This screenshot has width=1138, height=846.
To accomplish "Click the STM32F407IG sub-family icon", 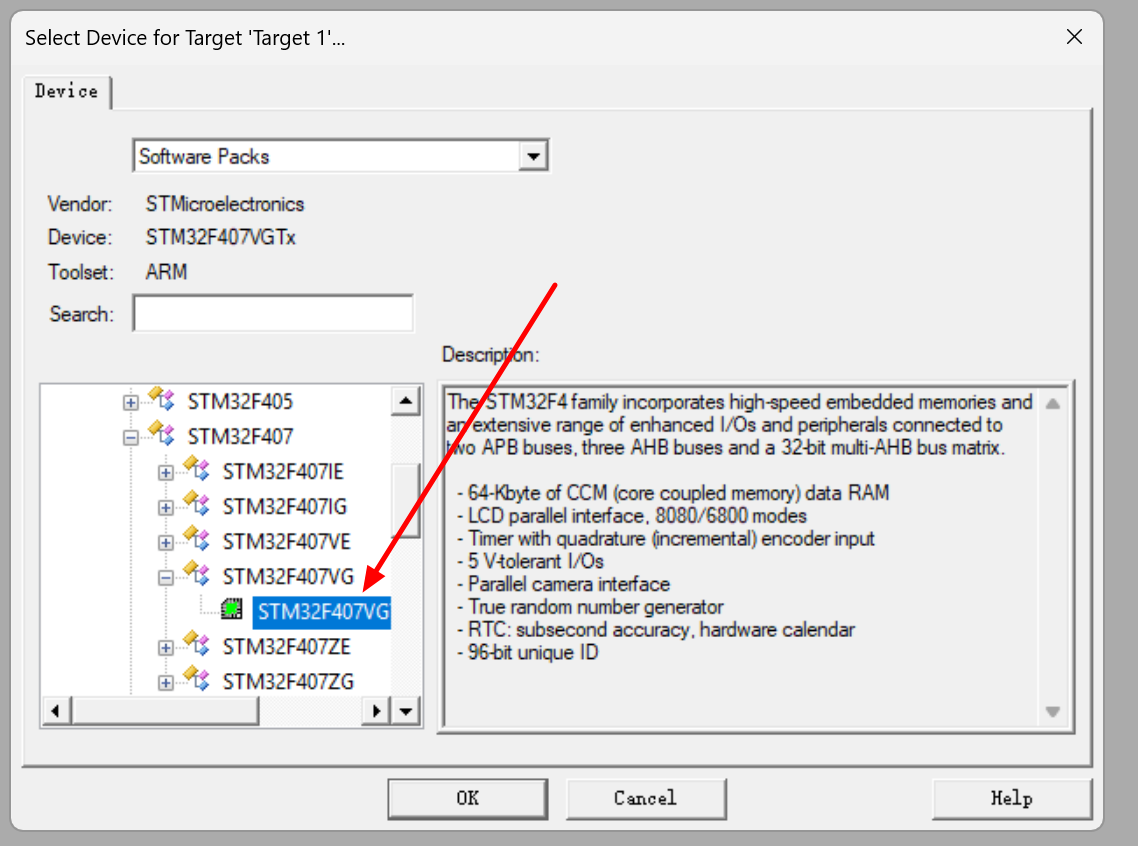I will 196,504.
